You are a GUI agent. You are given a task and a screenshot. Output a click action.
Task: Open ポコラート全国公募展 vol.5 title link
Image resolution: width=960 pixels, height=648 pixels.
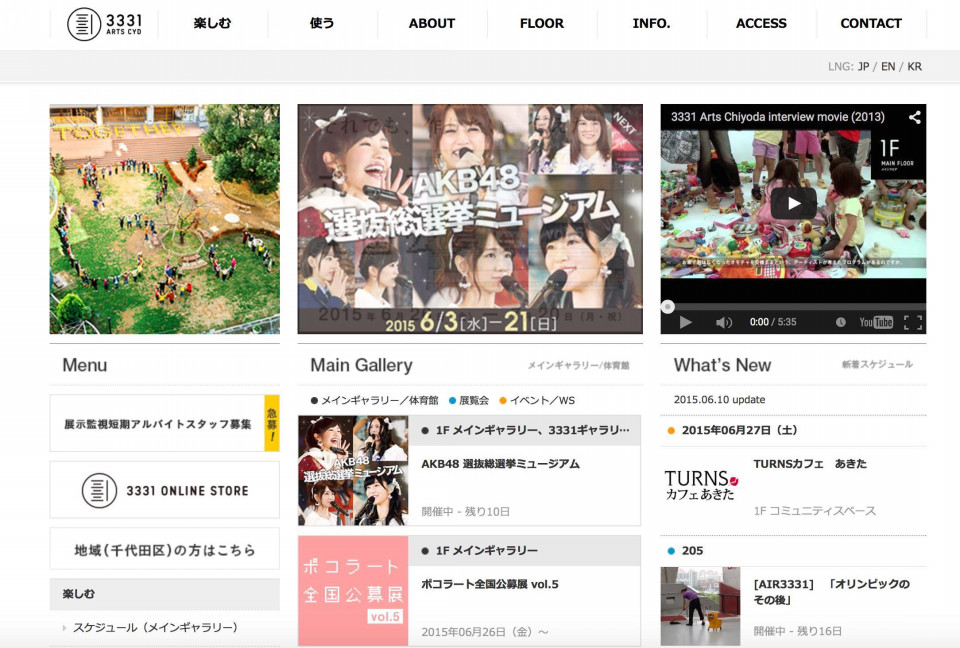490,584
